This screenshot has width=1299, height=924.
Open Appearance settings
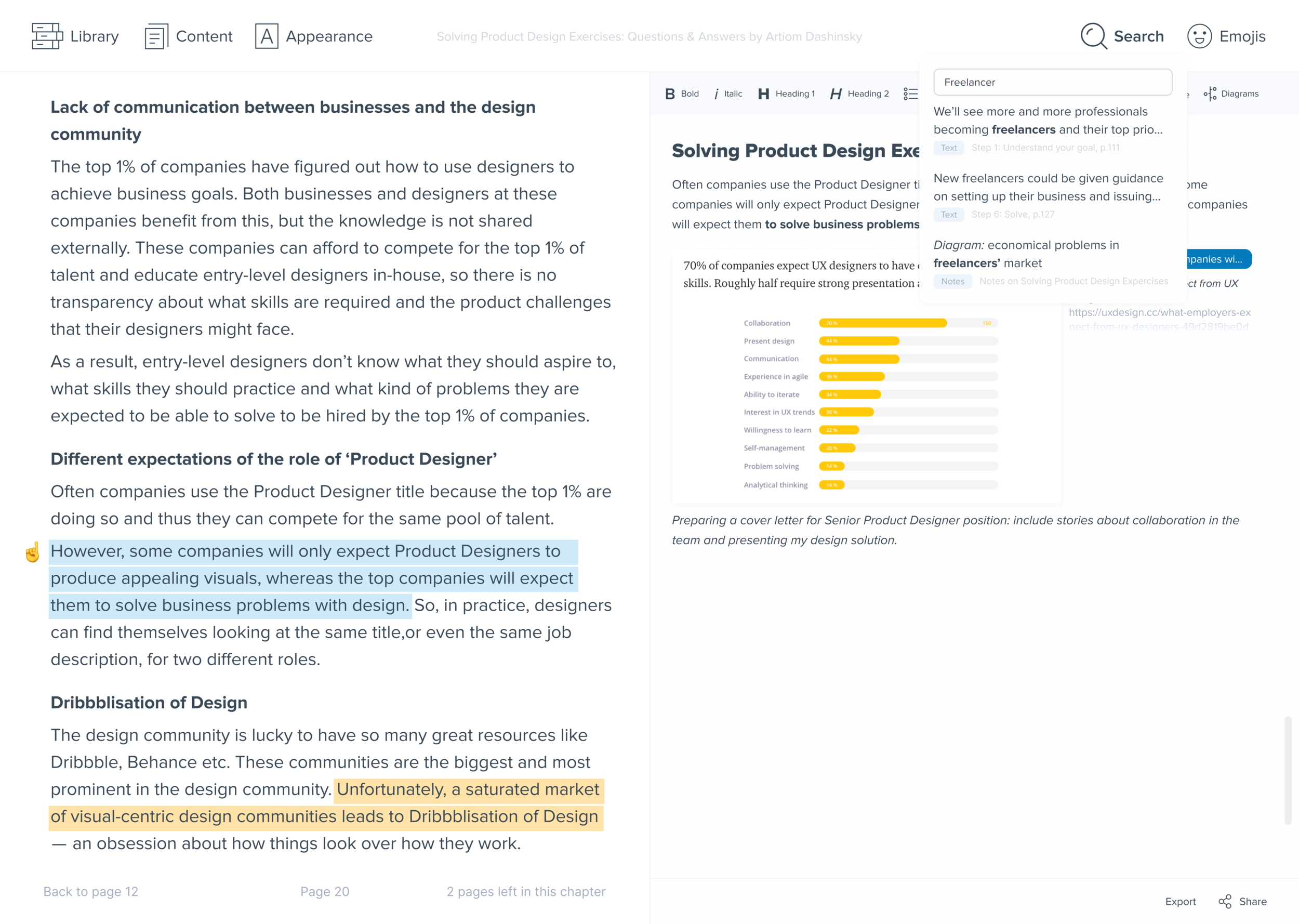313,36
